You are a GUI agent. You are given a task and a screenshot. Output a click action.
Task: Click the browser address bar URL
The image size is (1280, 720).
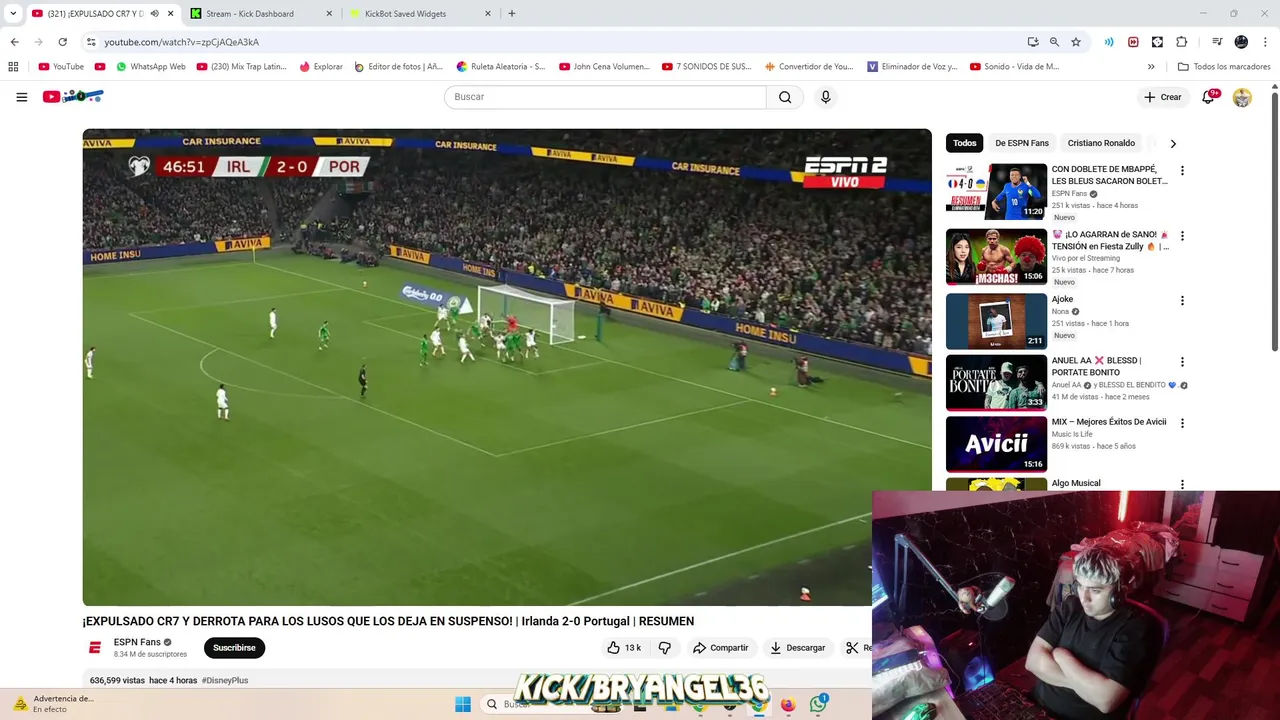tap(181, 42)
